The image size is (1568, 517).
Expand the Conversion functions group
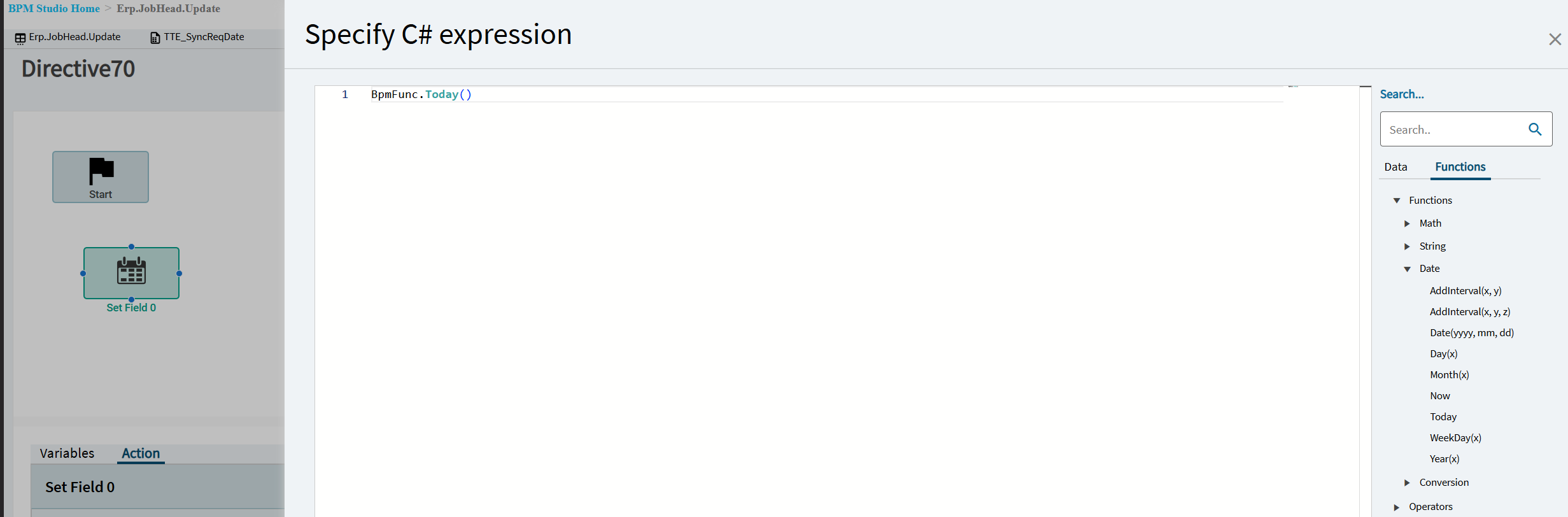click(1407, 483)
